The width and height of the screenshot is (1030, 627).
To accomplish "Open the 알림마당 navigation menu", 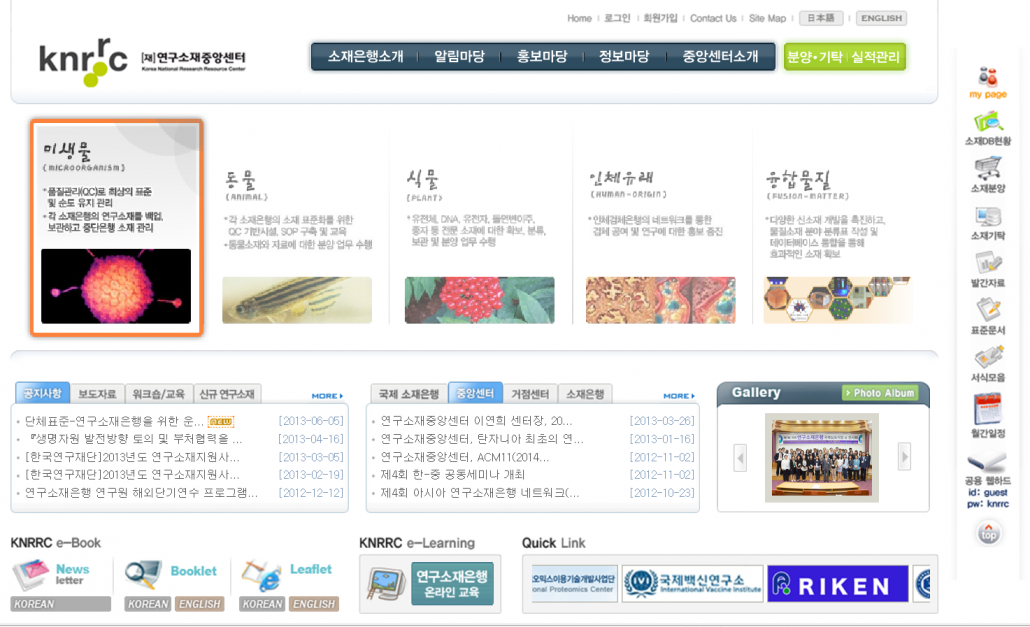I will [459, 57].
